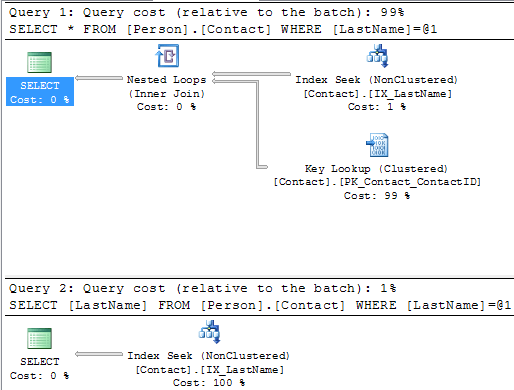
Task: Click the Nested Loops operator icon
Action: coord(167,56)
